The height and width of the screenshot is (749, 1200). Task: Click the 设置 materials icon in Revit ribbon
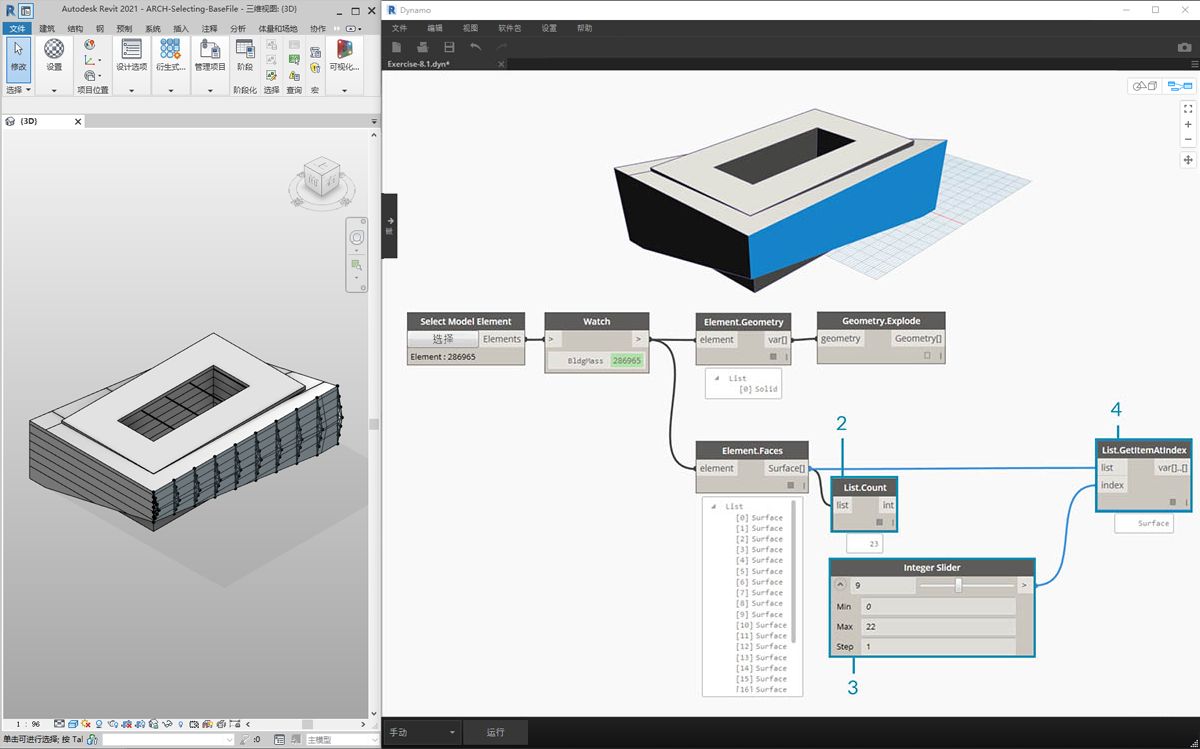click(x=54, y=56)
